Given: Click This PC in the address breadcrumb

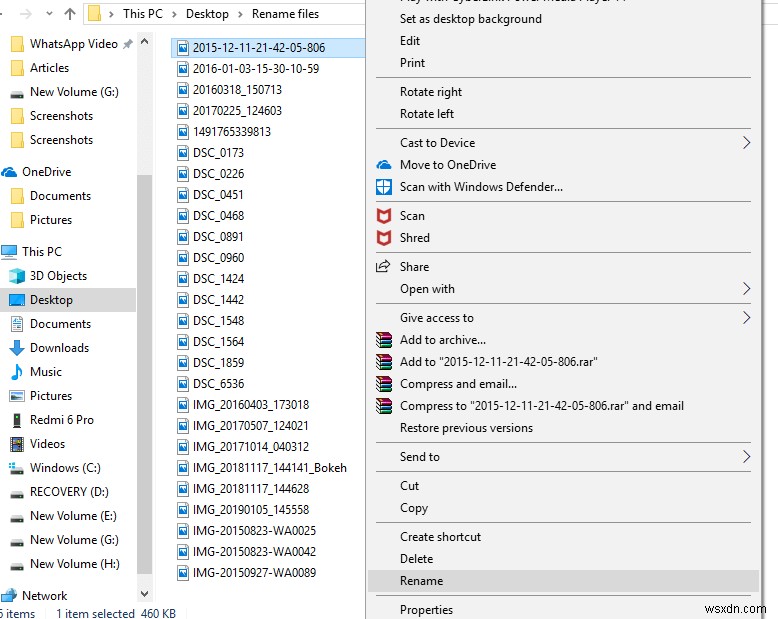Looking at the screenshot, I should tap(142, 14).
